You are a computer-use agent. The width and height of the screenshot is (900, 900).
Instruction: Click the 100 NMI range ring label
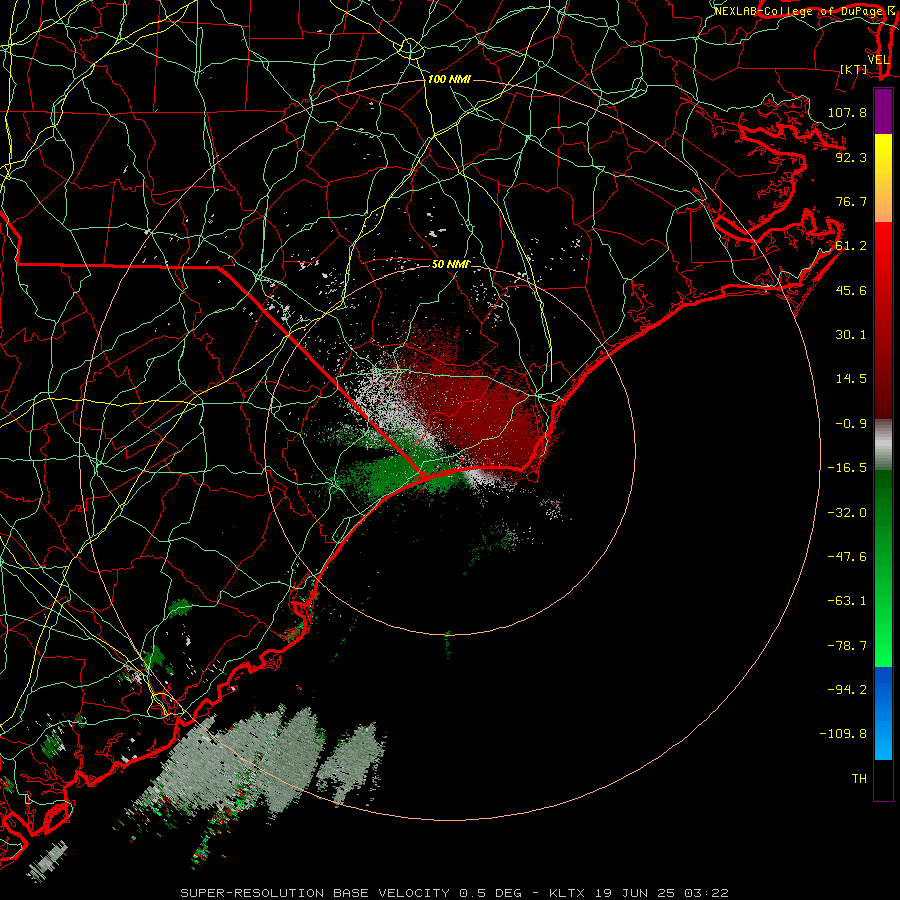[449, 79]
